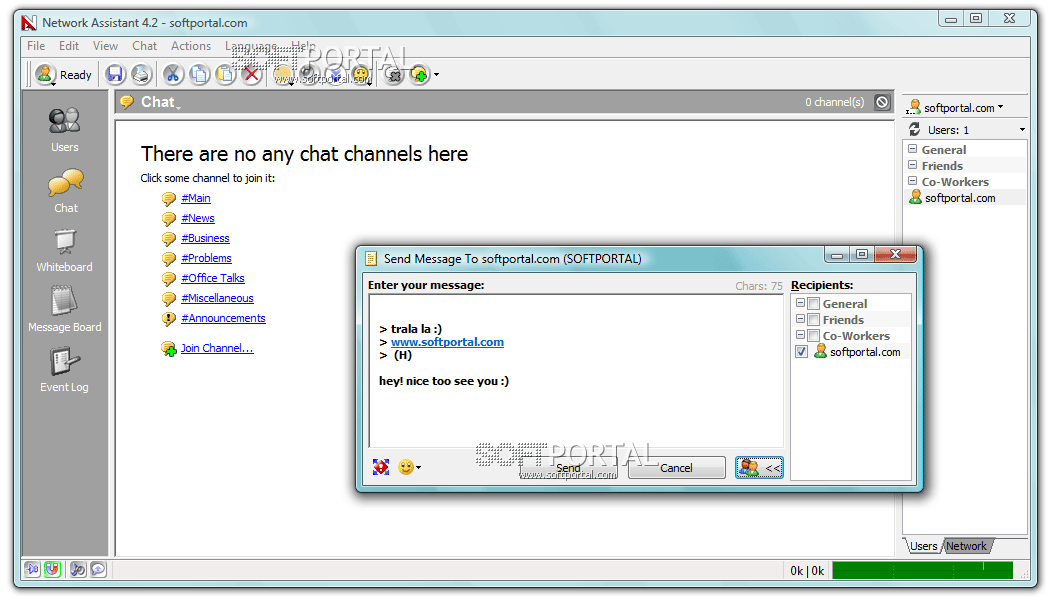
Task: Click the Save toolbar icon
Action: tap(115, 74)
